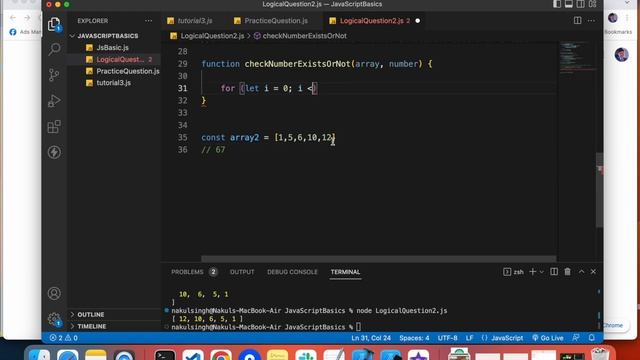Change encoding via UTF-8
The height and width of the screenshot is (360, 640).
click(447, 338)
